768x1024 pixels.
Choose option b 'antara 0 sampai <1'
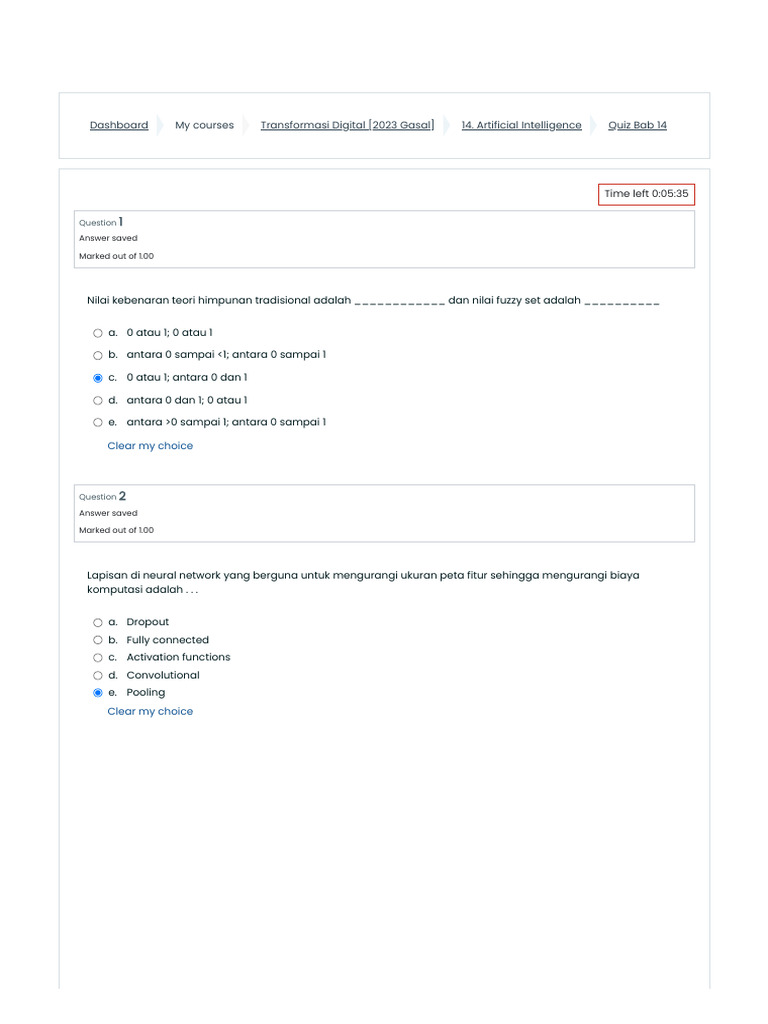(x=98, y=355)
